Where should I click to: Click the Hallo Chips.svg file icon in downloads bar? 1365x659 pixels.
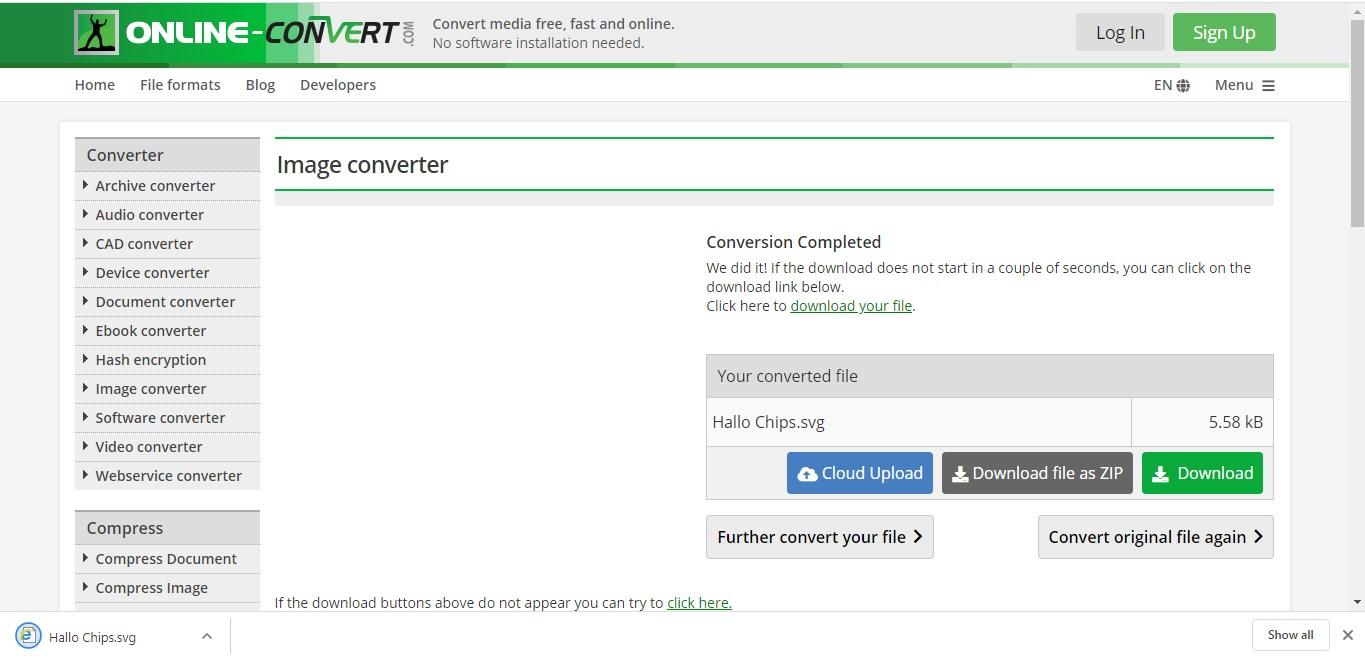pos(28,636)
